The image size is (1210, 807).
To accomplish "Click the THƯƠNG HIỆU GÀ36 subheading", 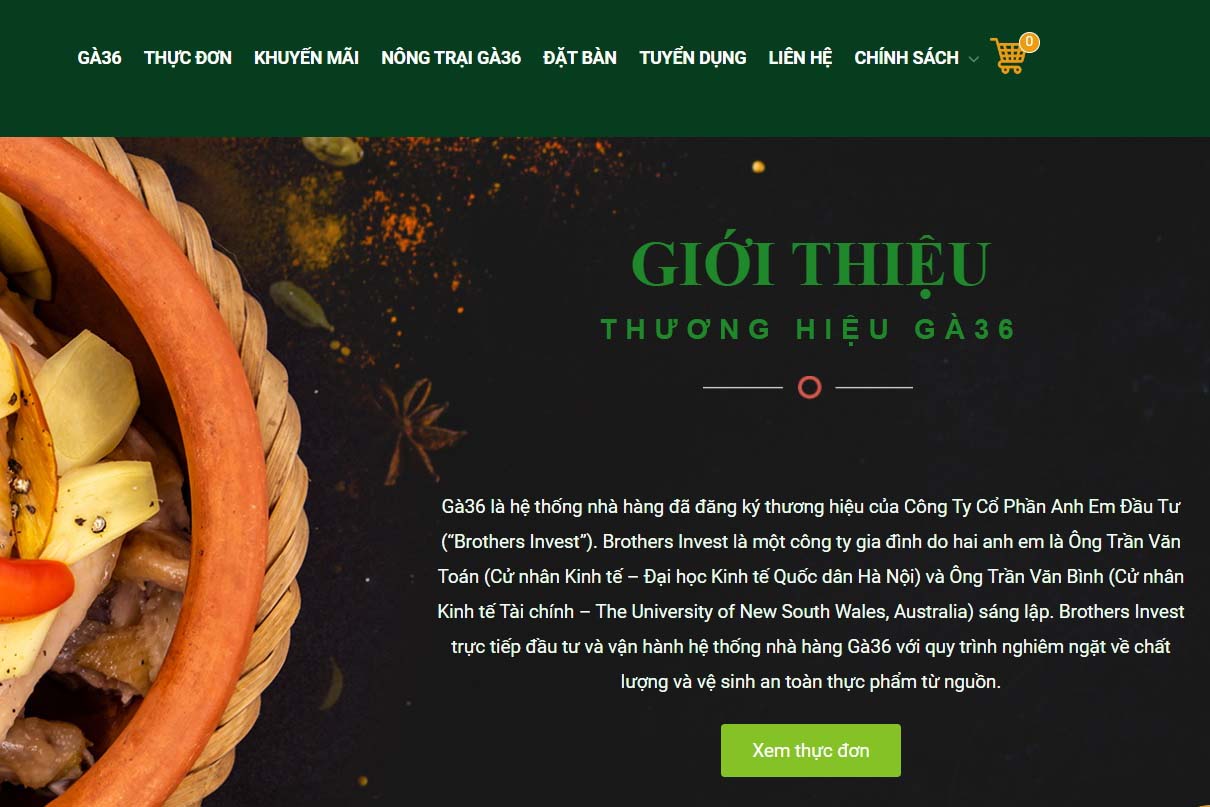I will 809,329.
